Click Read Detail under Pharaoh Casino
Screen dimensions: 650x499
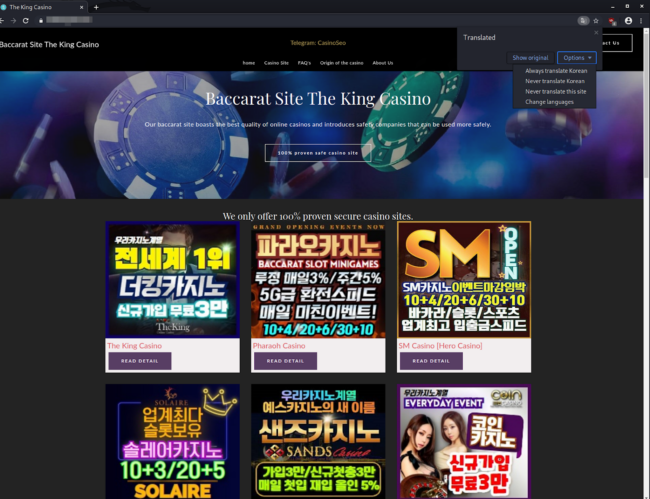click(286, 361)
